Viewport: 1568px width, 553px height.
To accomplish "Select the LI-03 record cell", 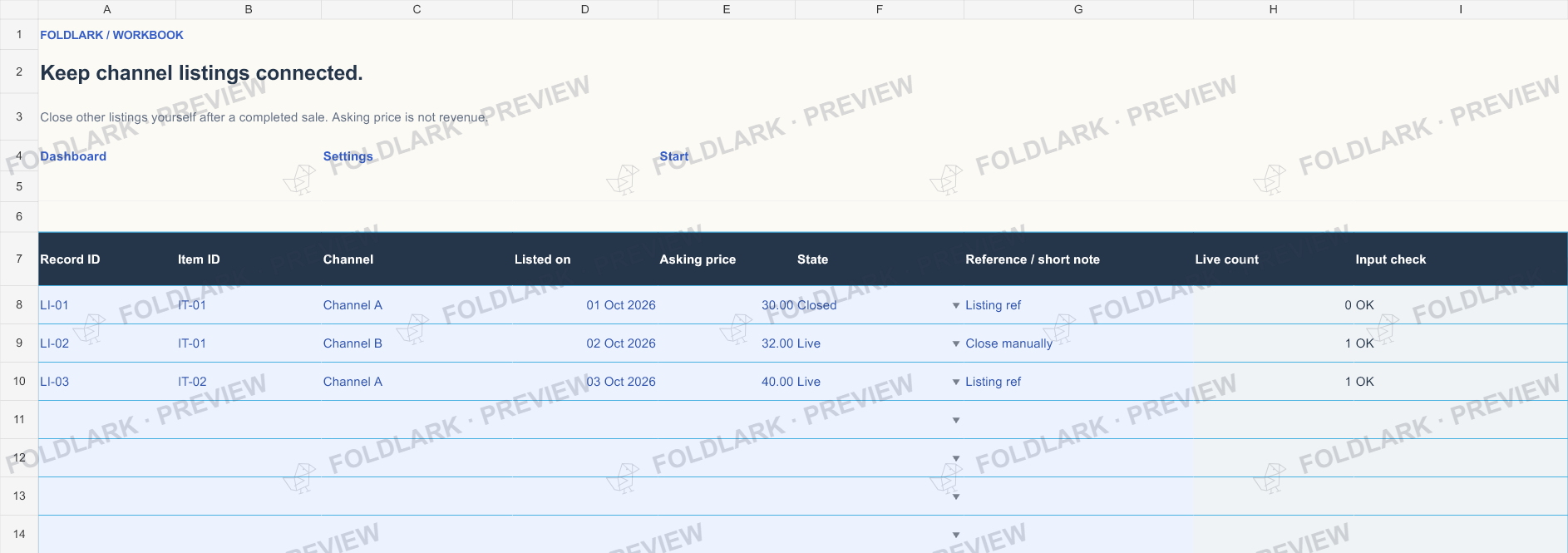I will [x=107, y=382].
